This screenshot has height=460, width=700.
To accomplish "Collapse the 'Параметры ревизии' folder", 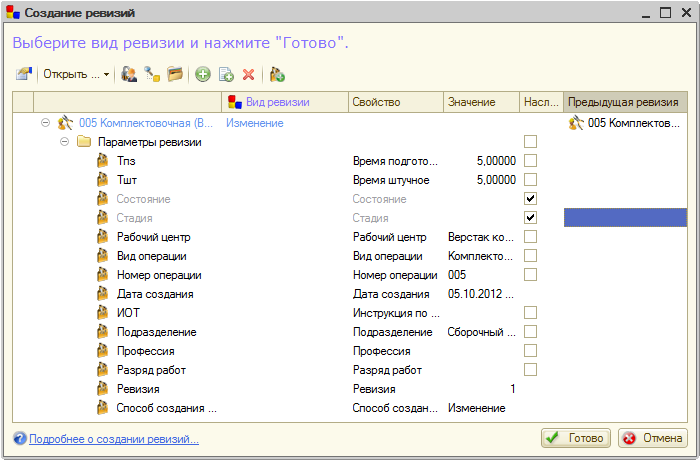I will click(65, 142).
